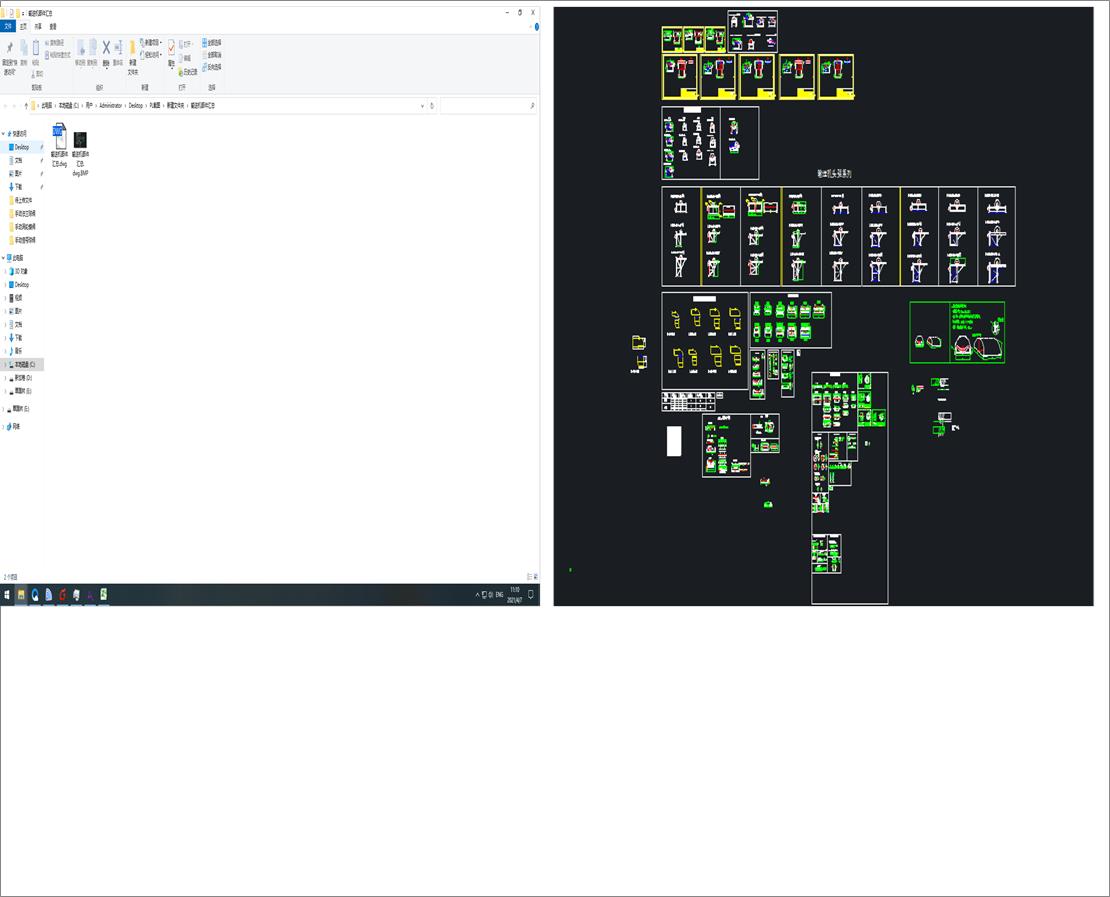
Task: Show hidden tray icons with the chevron
Action: [477, 595]
